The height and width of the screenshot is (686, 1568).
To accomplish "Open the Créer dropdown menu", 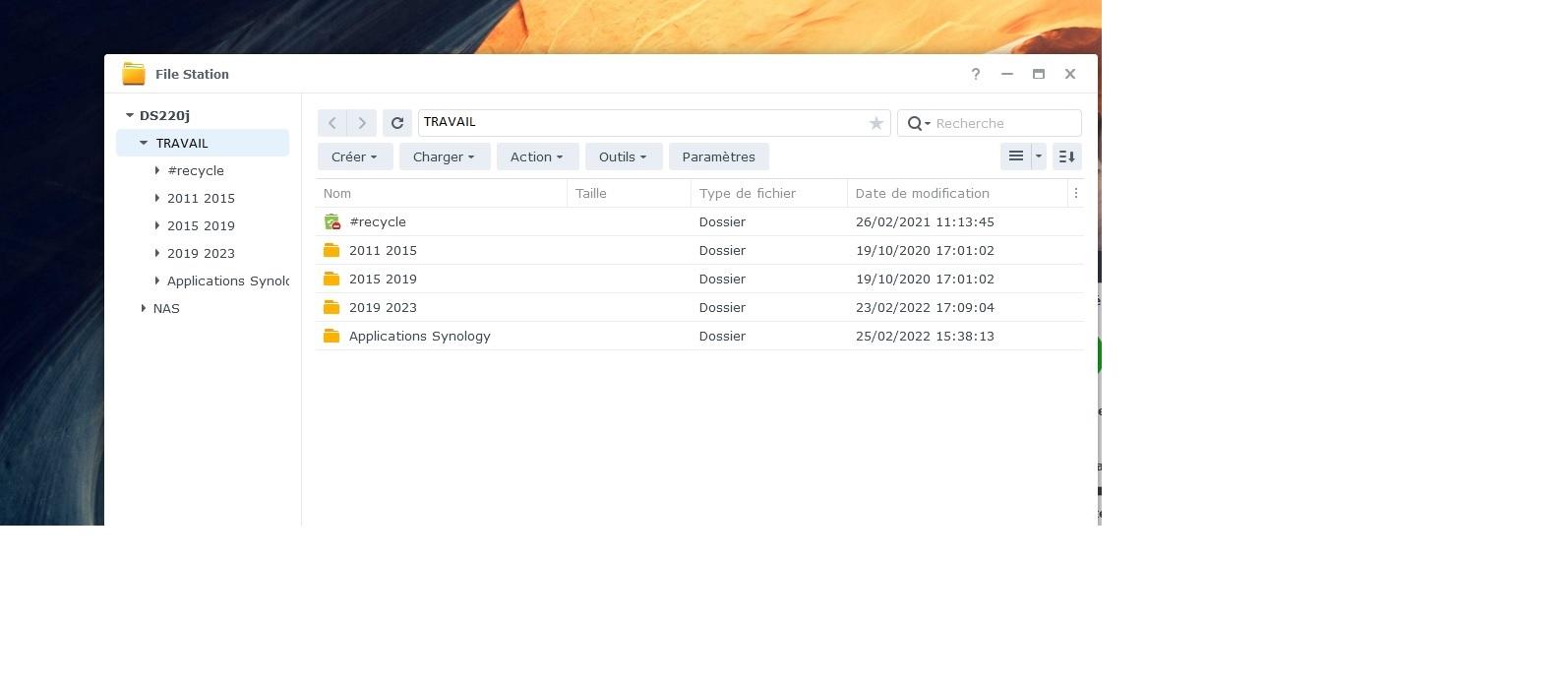I will point(354,156).
